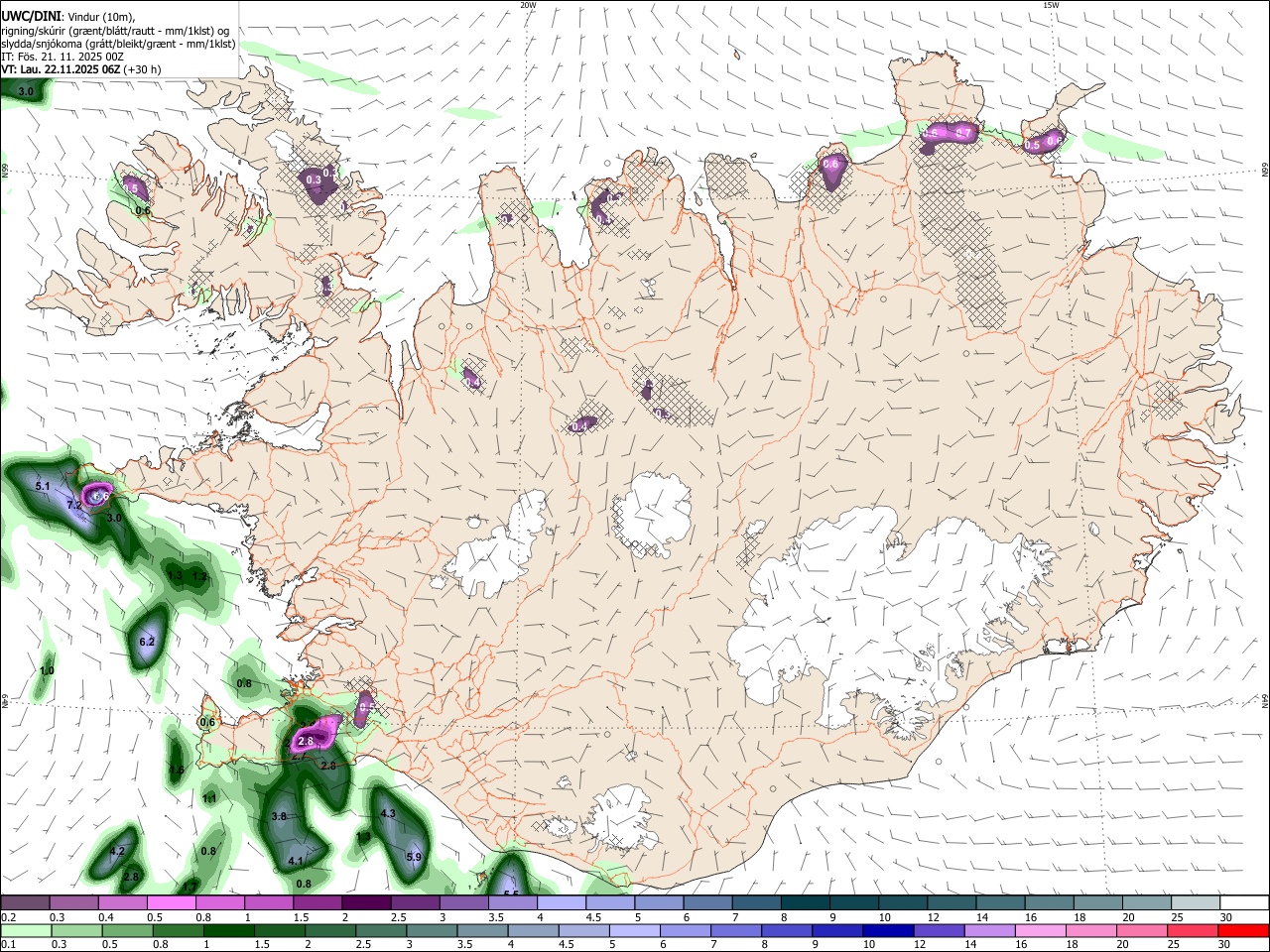Image resolution: width=1270 pixels, height=952 pixels.
Task: Click the 20W longitude label
Action: click(x=529, y=5)
